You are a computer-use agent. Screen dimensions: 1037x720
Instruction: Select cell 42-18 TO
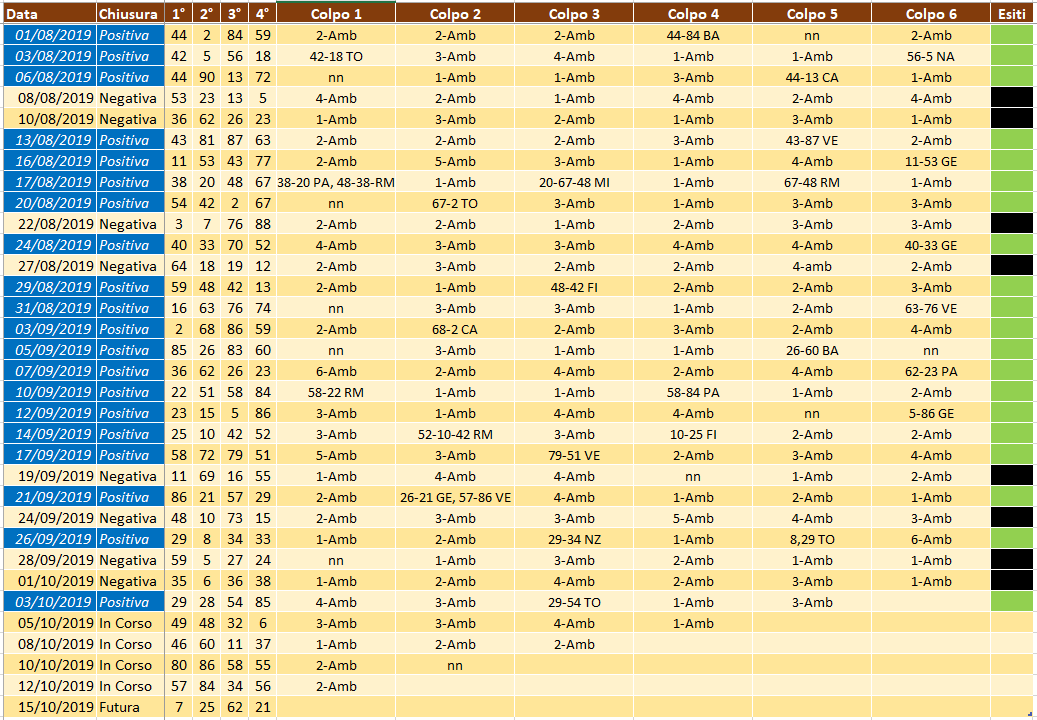(336, 56)
